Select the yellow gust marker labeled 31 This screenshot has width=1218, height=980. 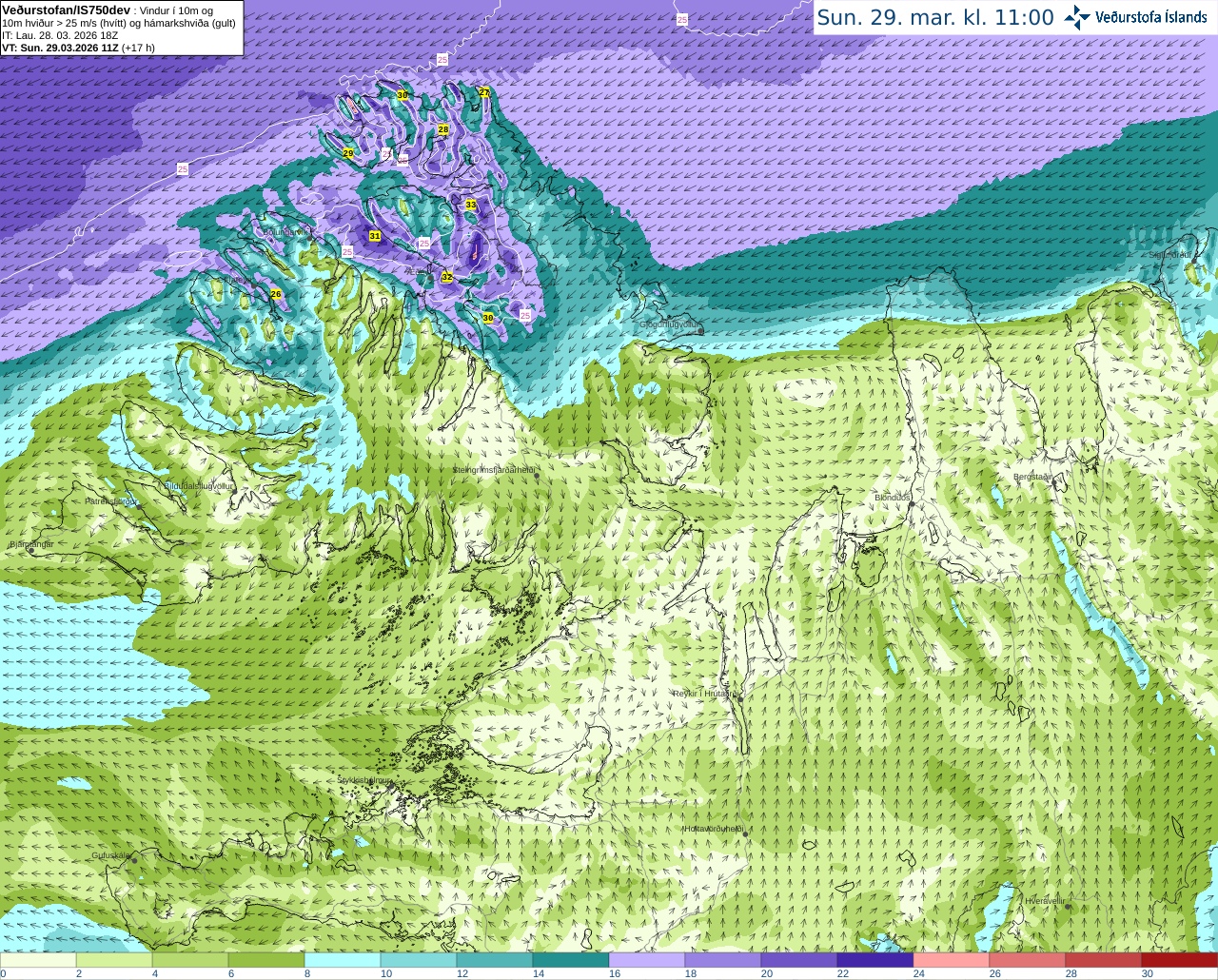(x=375, y=236)
